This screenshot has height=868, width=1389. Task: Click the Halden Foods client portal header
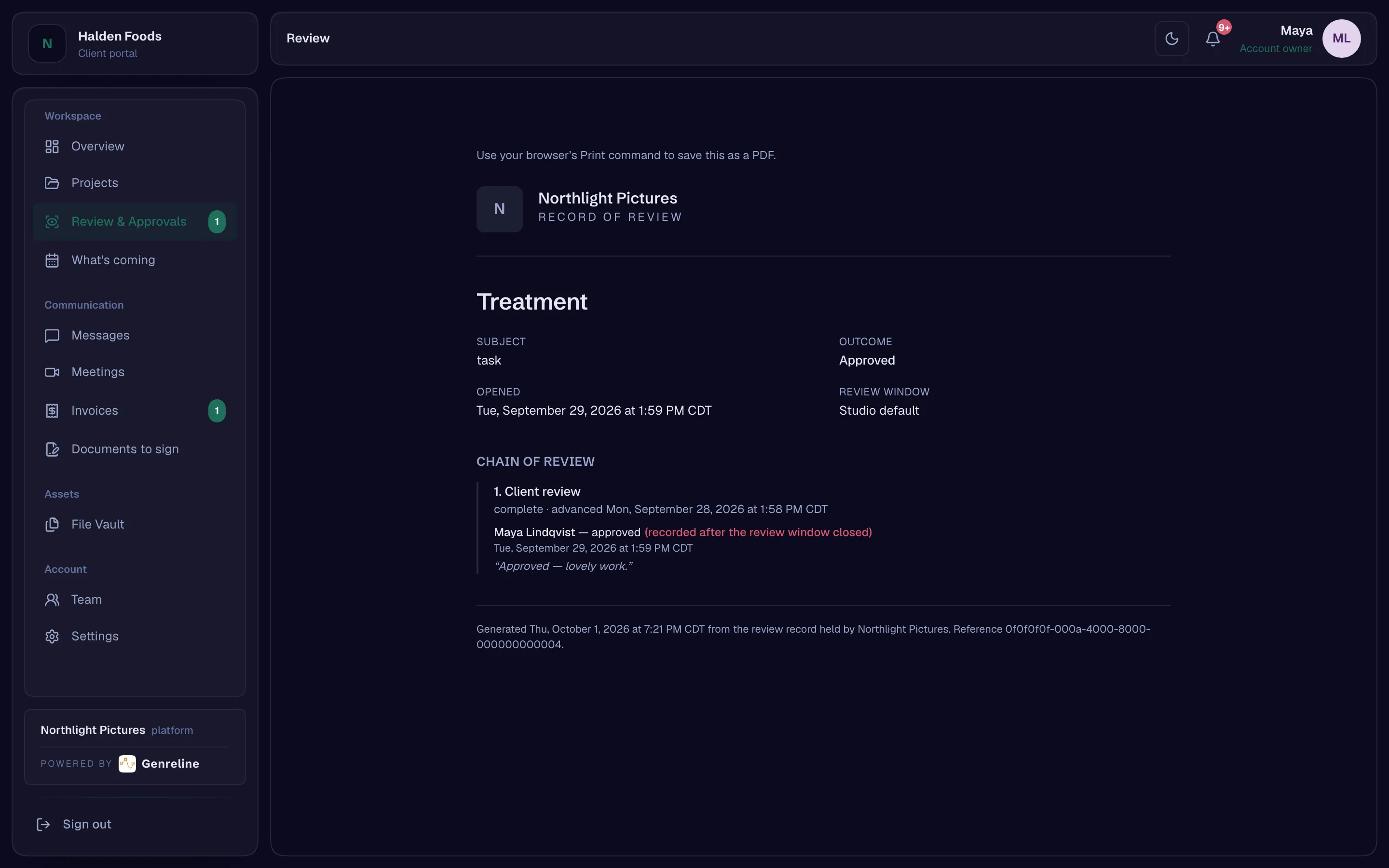tap(135, 43)
